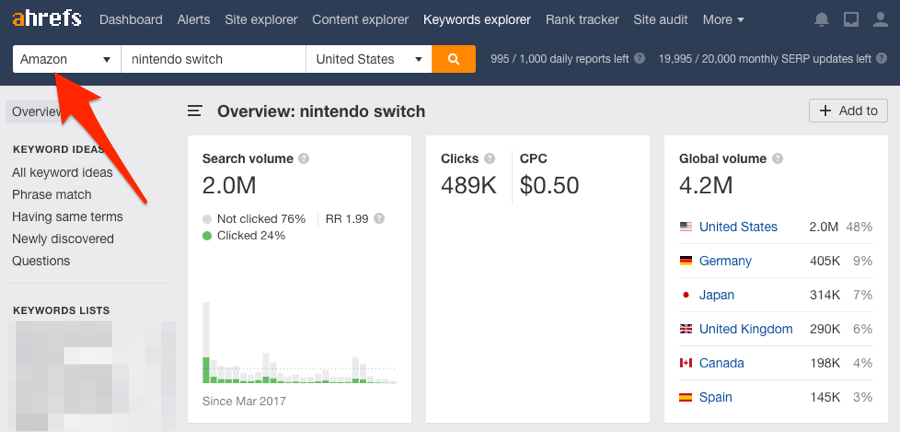This screenshot has height=432, width=900.
Task: Click the Clicked 24% legend entry
Action: point(244,235)
